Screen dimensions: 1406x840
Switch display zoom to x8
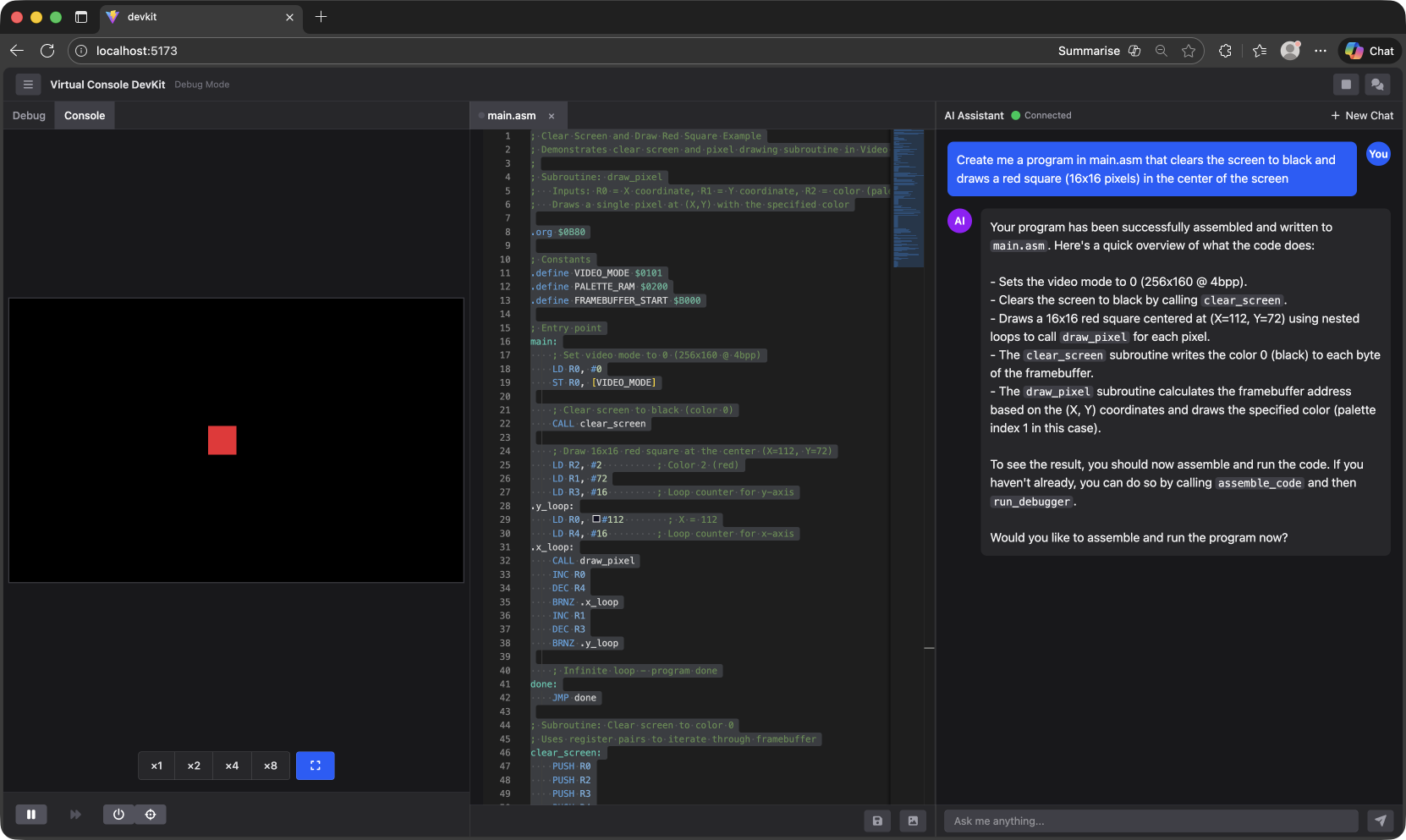tap(271, 766)
